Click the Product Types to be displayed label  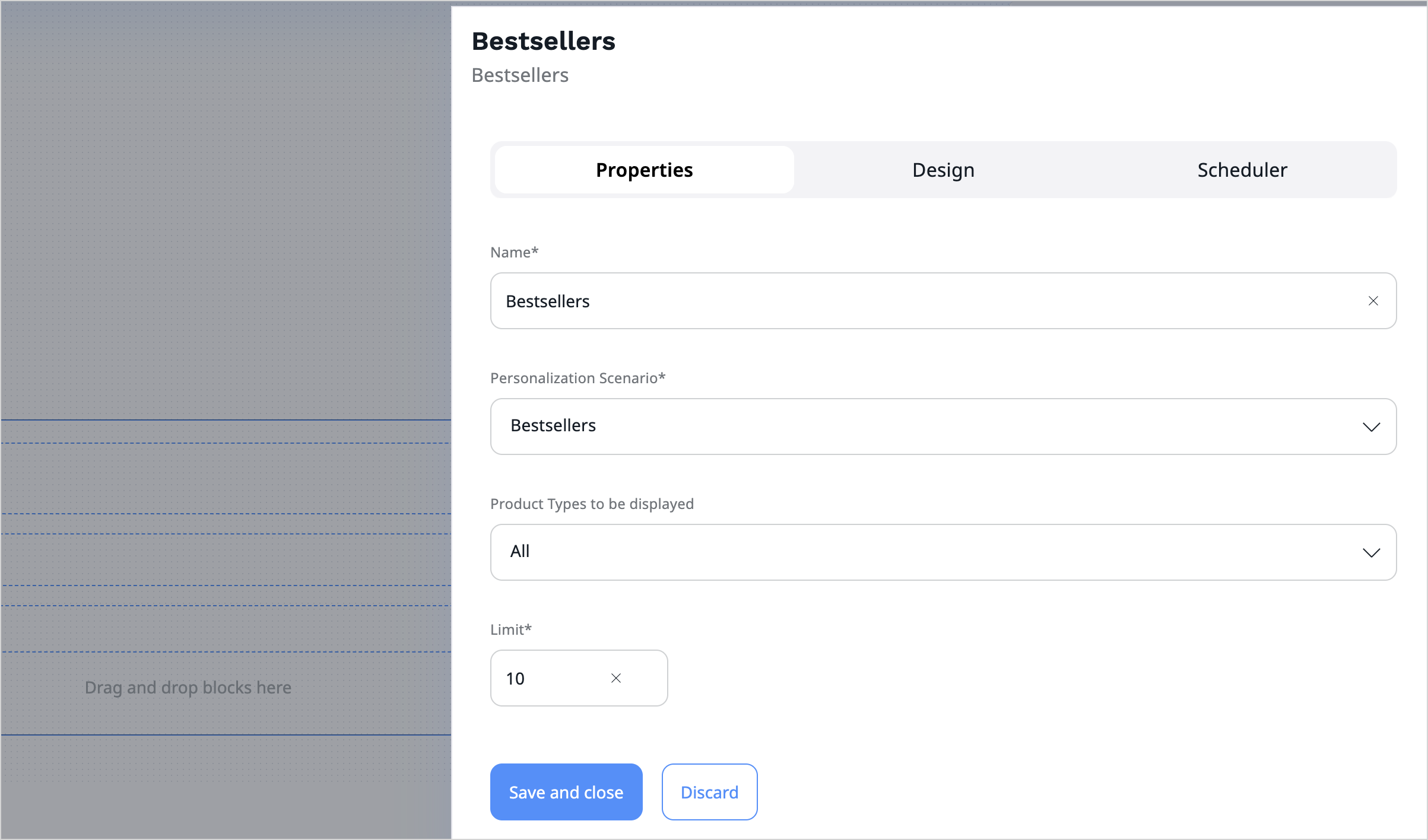coord(592,504)
